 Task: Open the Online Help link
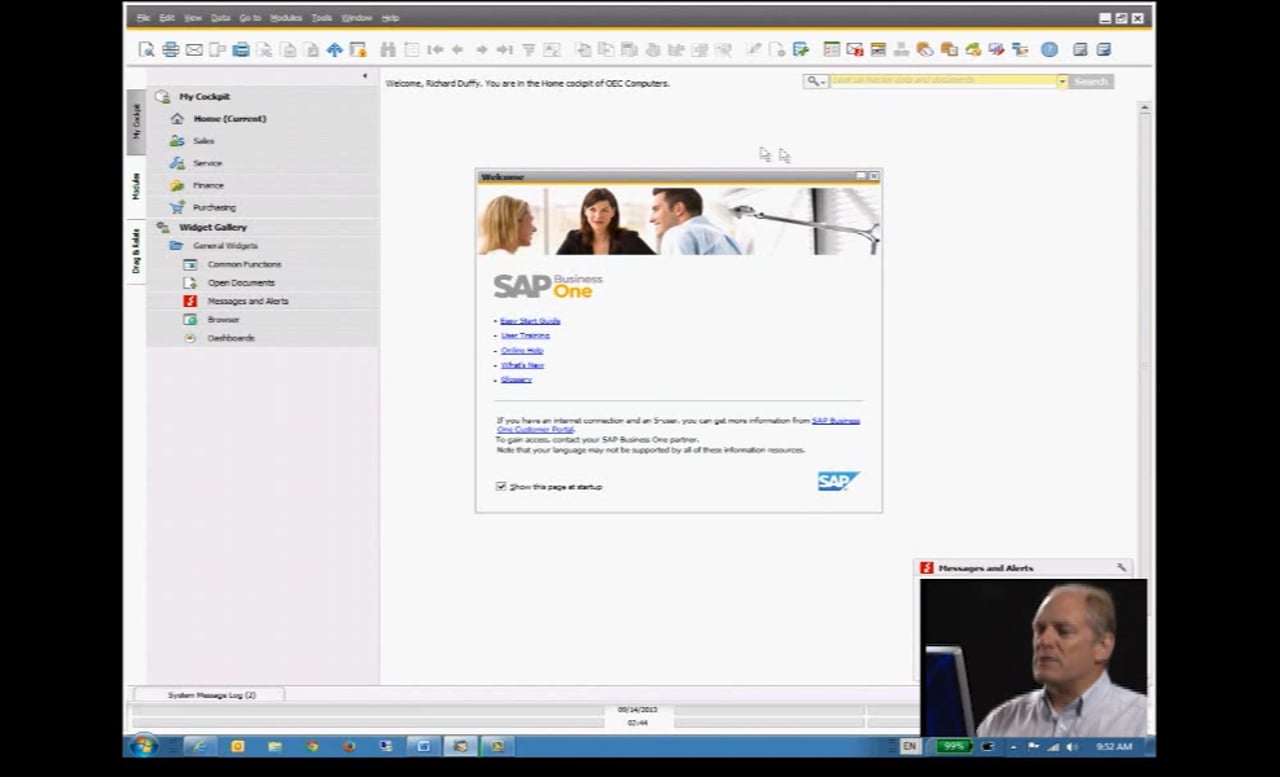(522, 351)
